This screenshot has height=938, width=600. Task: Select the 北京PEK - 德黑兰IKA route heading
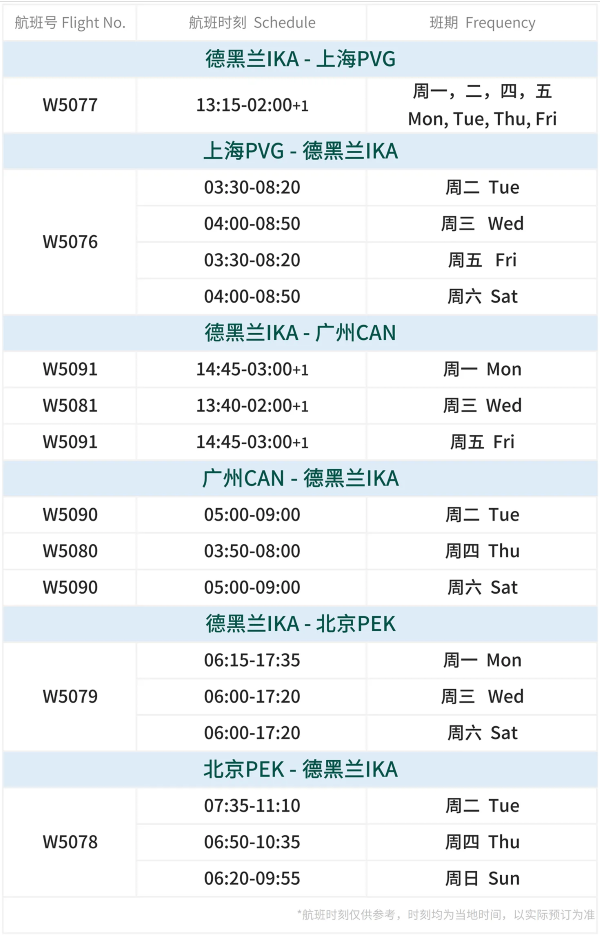pos(300,769)
